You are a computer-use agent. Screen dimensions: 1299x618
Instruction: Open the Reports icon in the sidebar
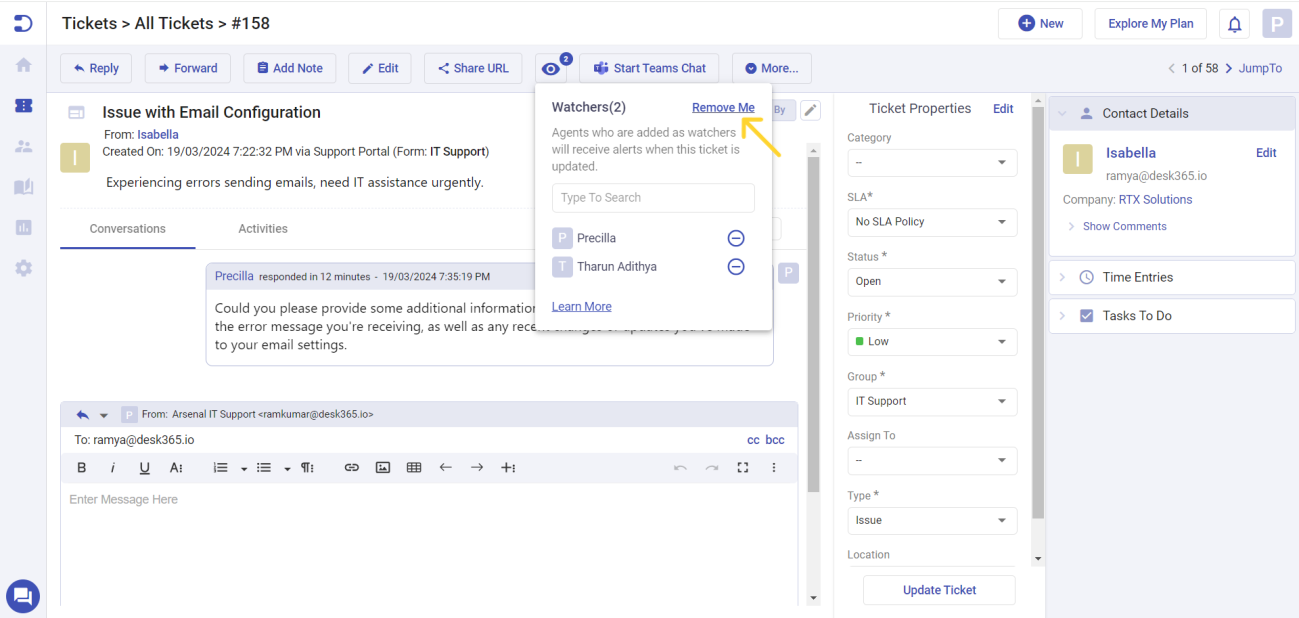point(22,227)
